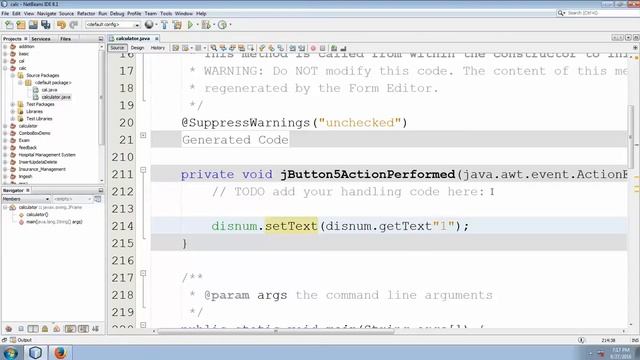Image resolution: width=640 pixels, height=360 pixels.
Task: Click the Open Project toolbar icon
Action: coord(33,25)
